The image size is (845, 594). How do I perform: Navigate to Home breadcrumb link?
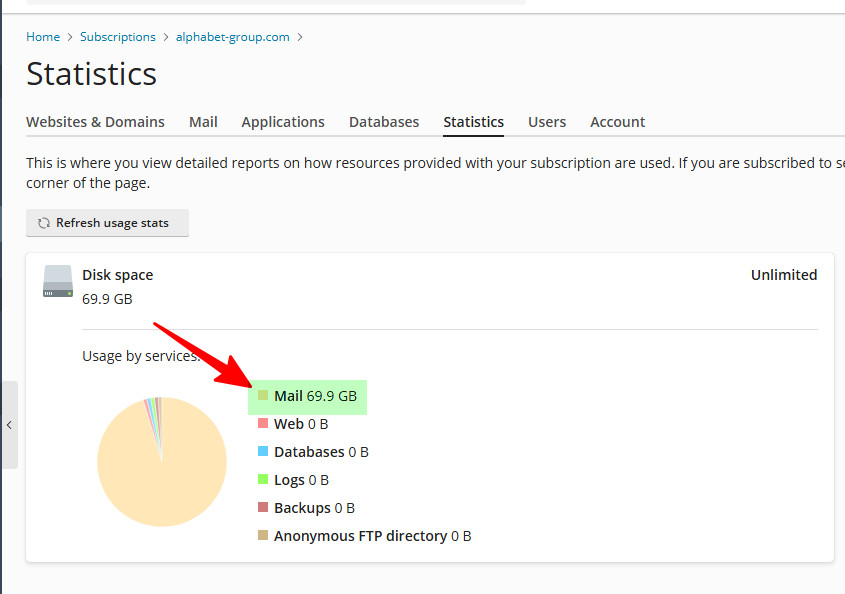[x=43, y=37]
